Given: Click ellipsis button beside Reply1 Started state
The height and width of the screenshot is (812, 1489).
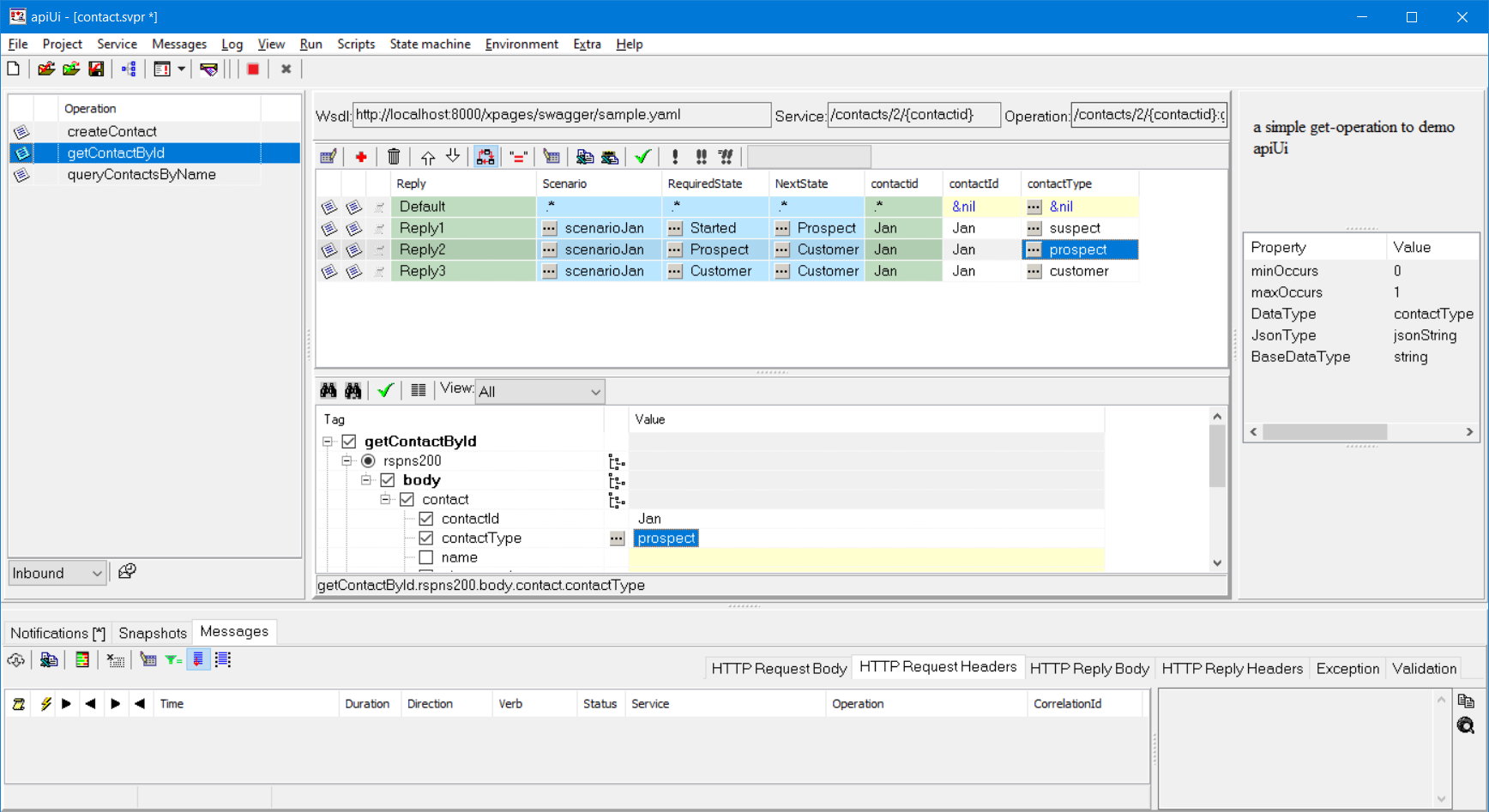Looking at the screenshot, I should 675,228.
